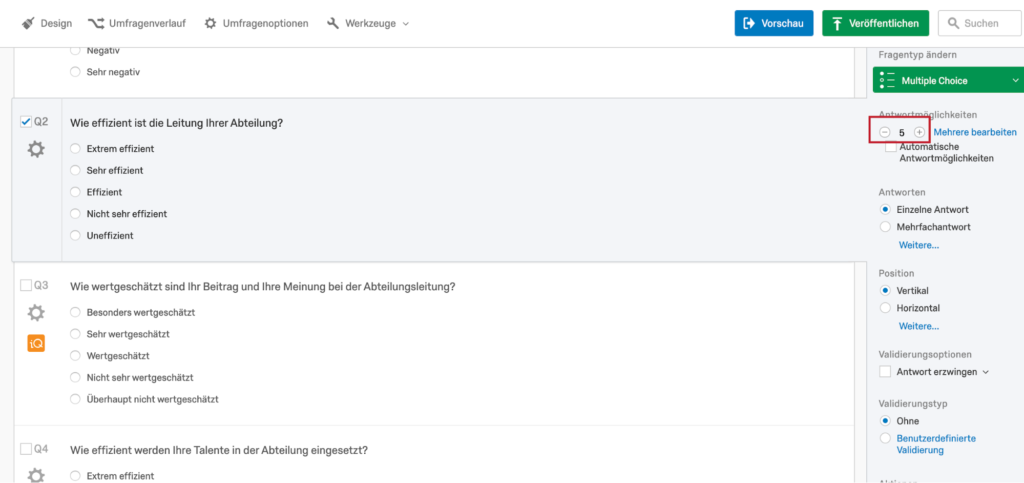1024x483 pixels.
Task: Click the Q3 question gear icon
Action: tap(36, 313)
